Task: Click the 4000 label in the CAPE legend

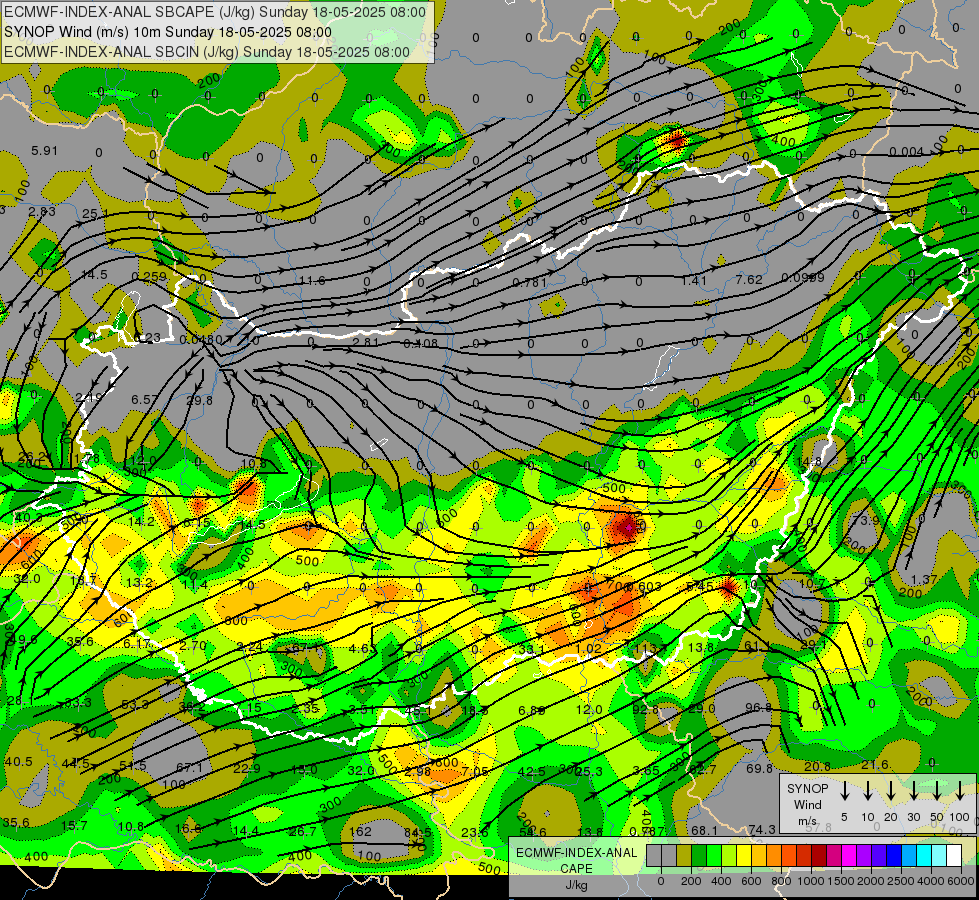Action: coord(931,881)
